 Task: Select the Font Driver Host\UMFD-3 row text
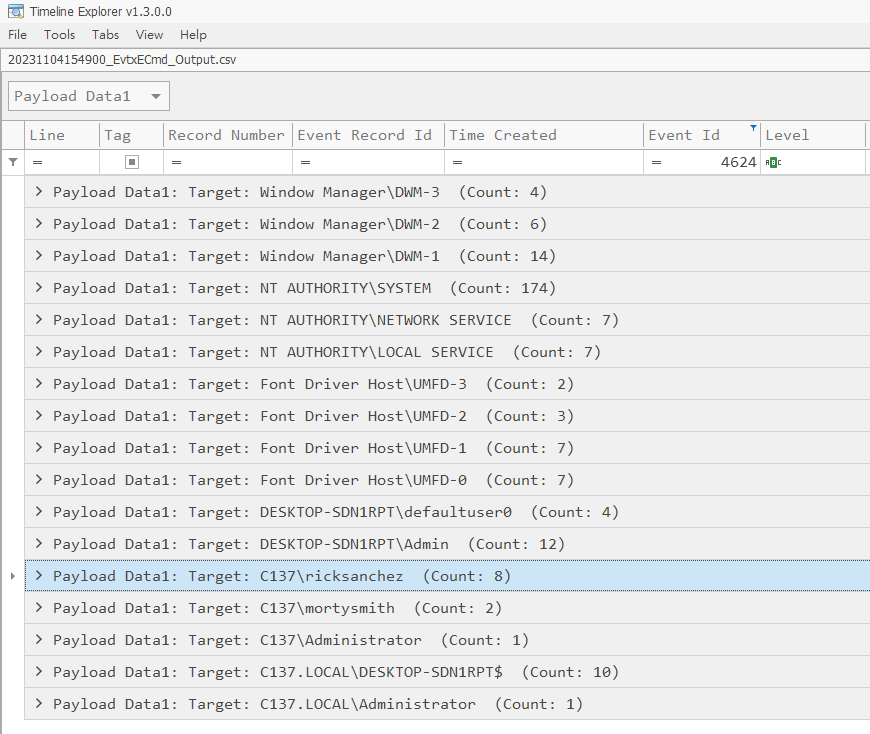(x=313, y=384)
